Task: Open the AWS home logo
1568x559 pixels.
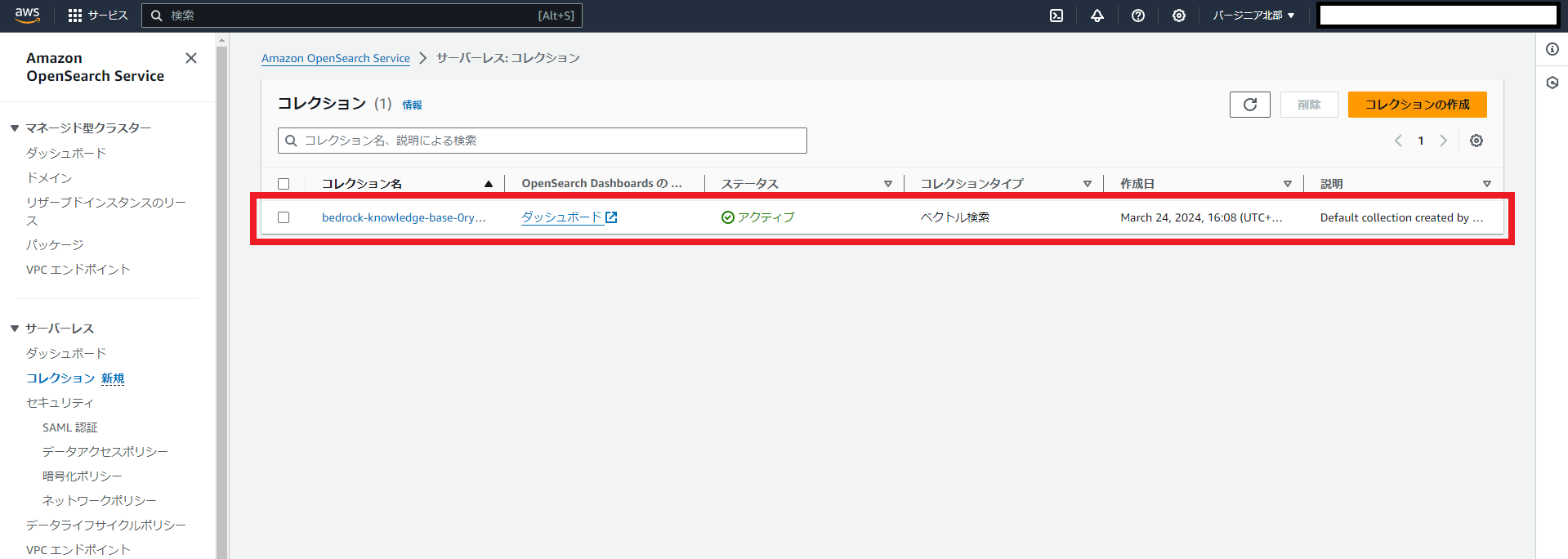Action: click(27, 16)
